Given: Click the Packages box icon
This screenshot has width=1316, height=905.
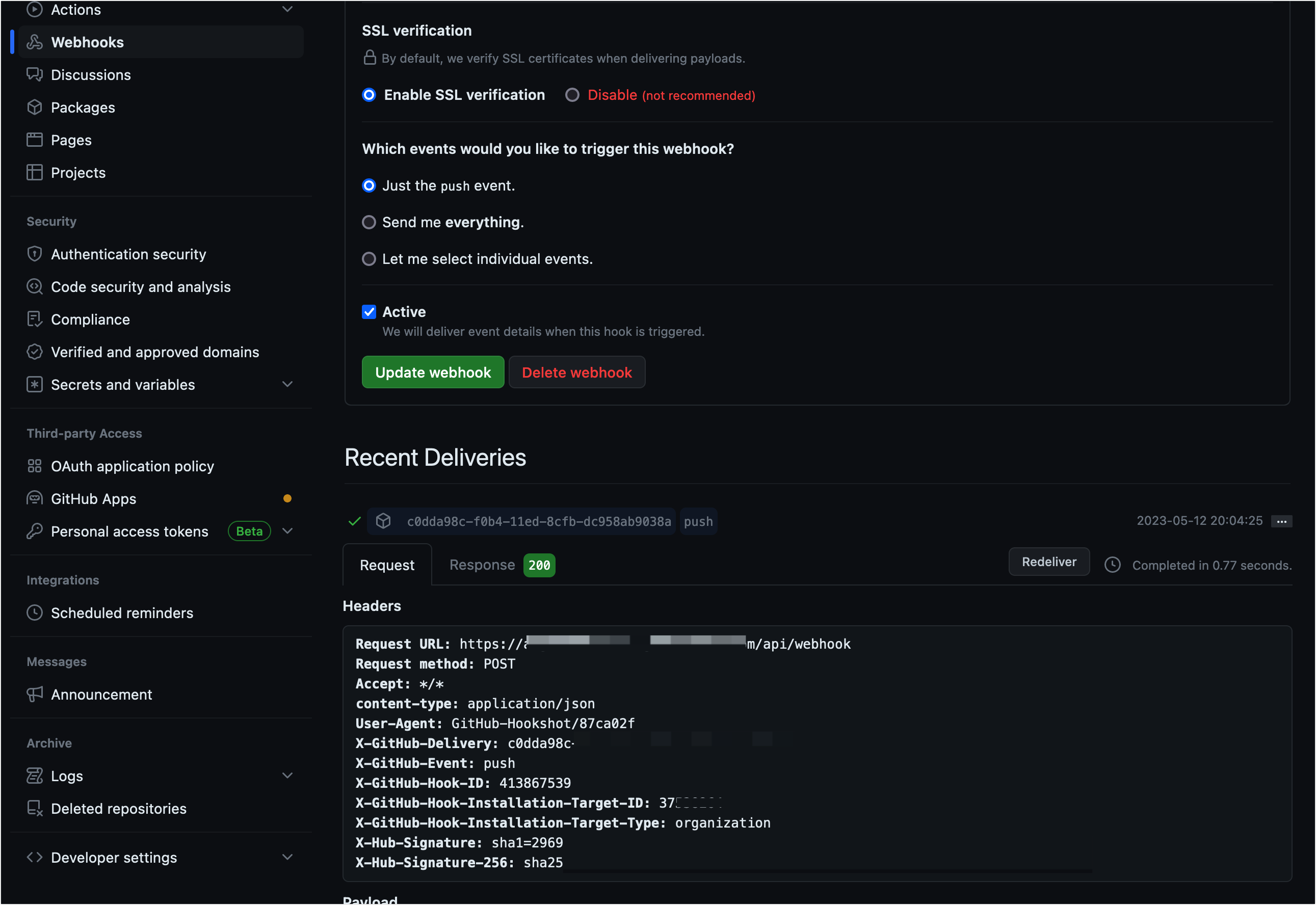Looking at the screenshot, I should [35, 107].
